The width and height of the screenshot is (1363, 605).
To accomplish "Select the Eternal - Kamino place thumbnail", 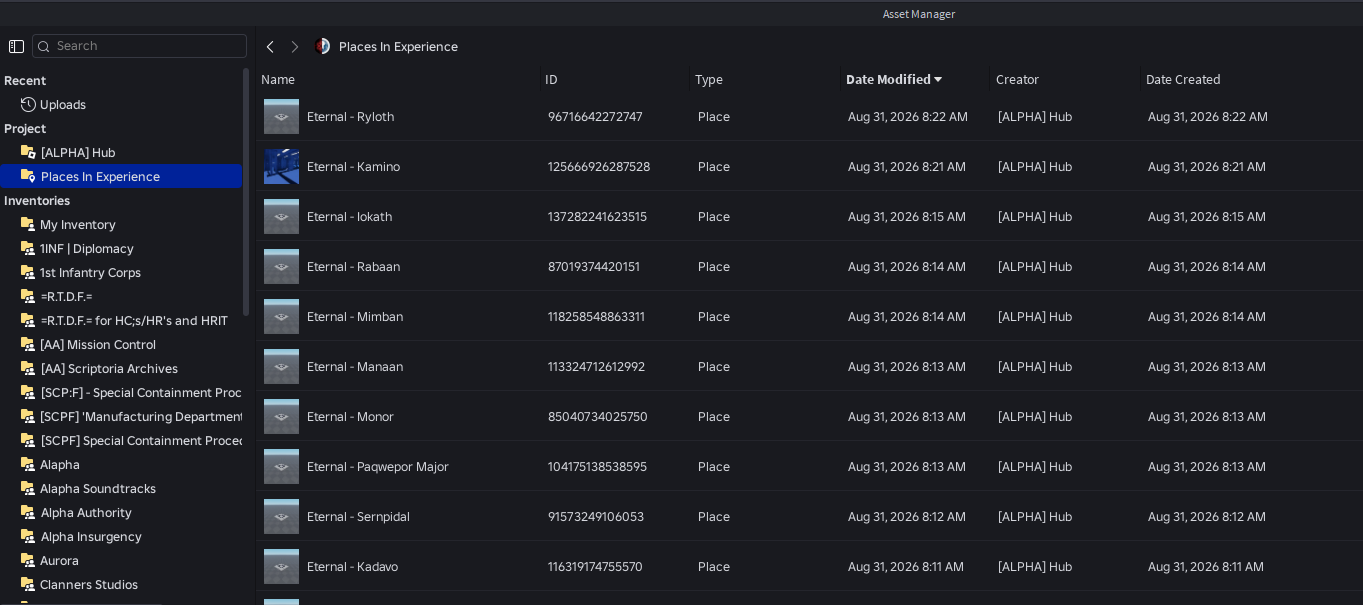I will [281, 166].
